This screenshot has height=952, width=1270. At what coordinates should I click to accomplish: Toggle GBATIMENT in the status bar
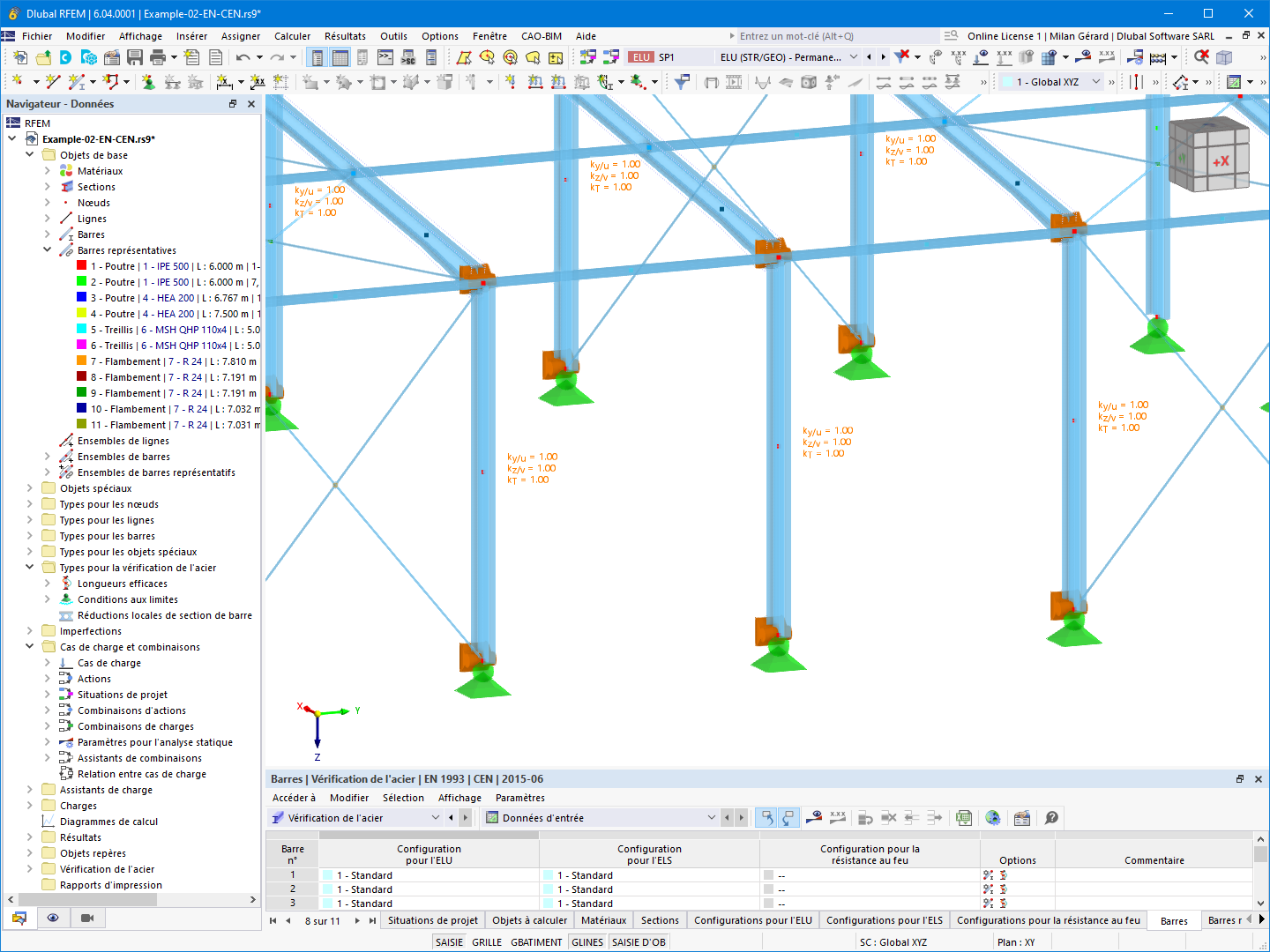point(536,942)
